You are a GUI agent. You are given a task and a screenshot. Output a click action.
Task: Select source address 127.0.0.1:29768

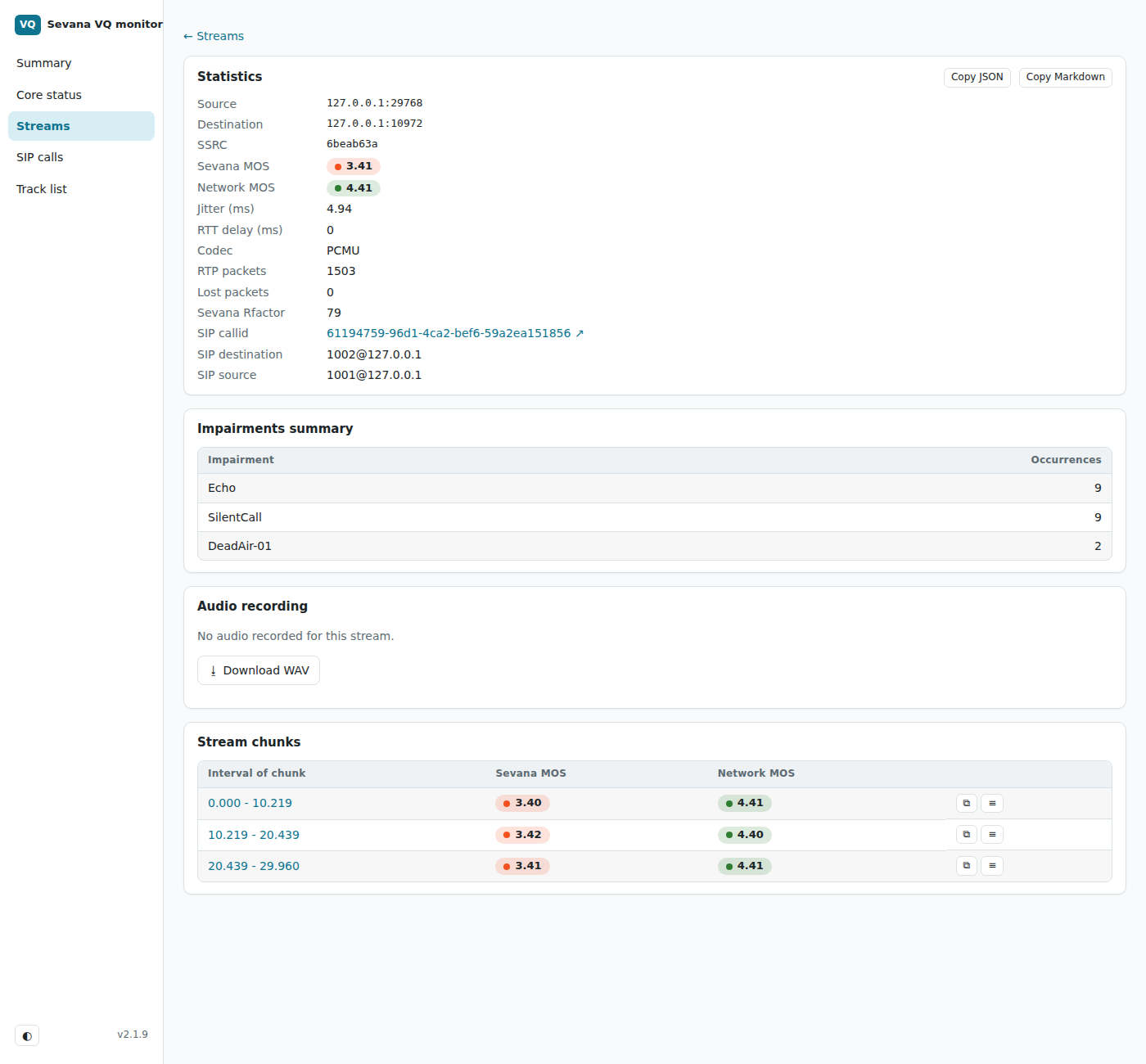point(375,103)
